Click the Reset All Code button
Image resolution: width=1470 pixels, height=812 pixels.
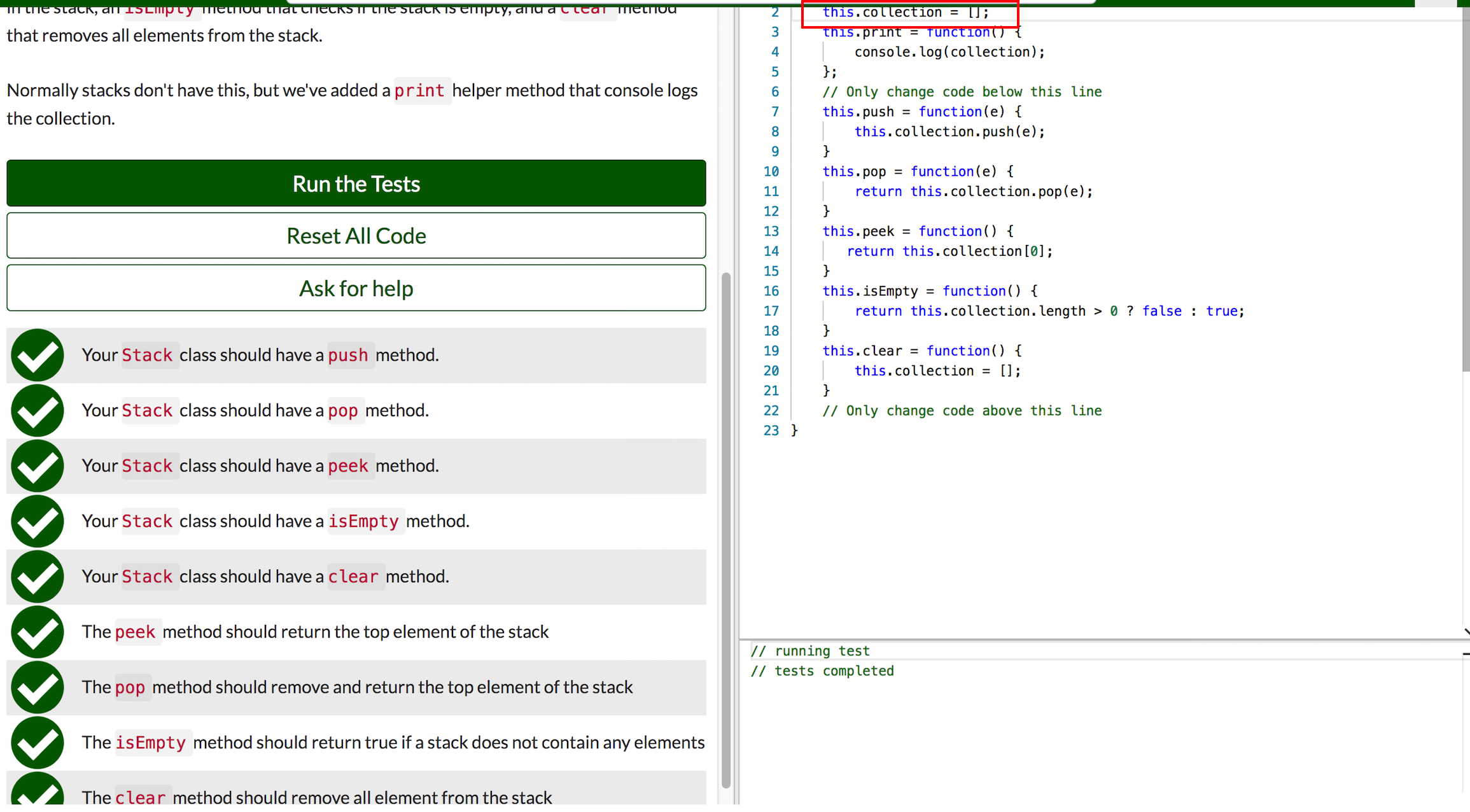(356, 235)
